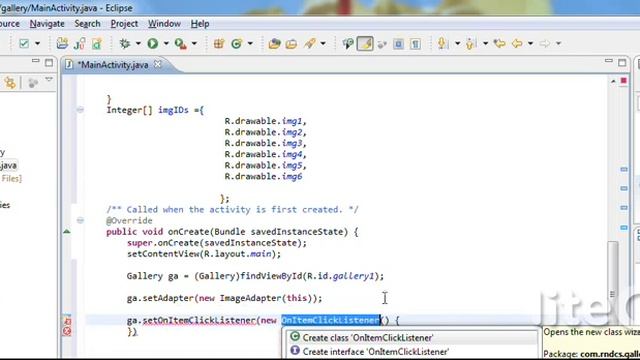Select the .java file in left tree
640x360 pixels.
point(8,165)
